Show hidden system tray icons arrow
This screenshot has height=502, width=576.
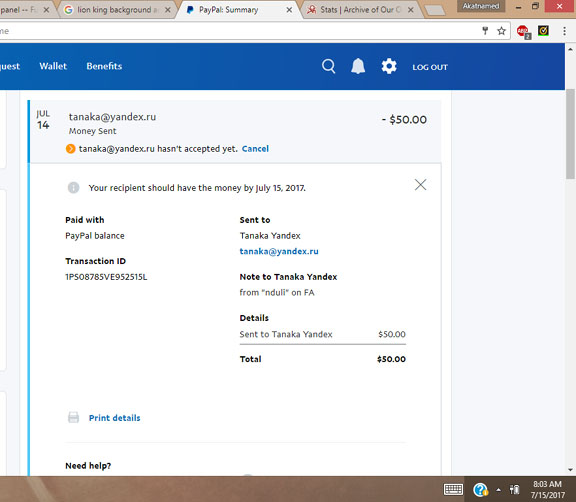click(x=498, y=490)
